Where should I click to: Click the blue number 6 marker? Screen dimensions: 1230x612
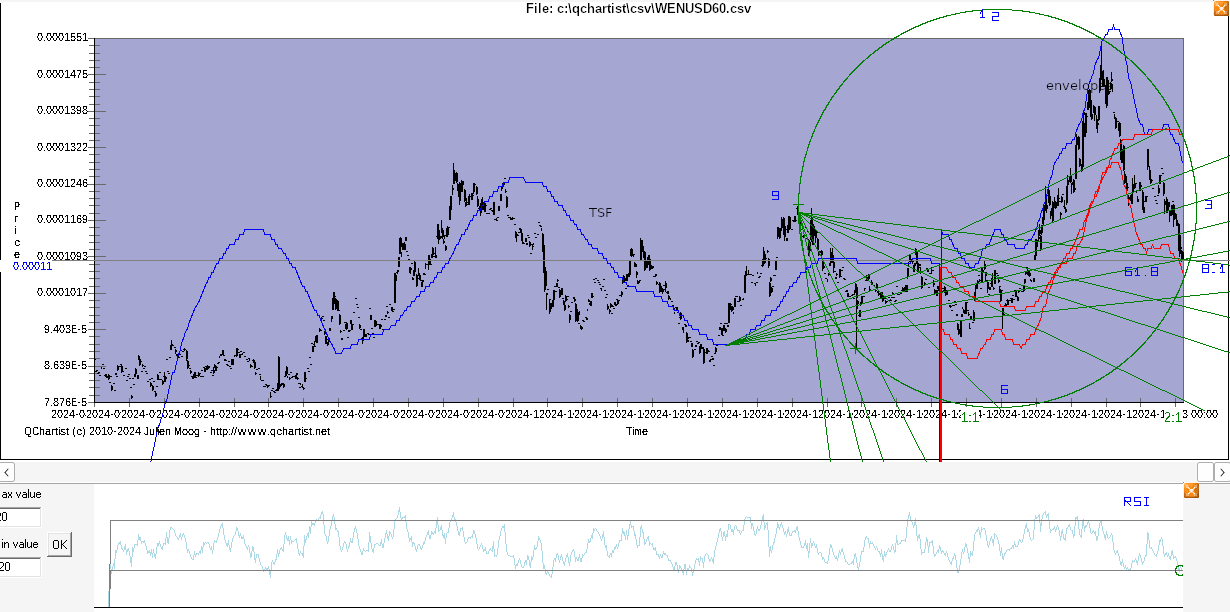click(1004, 389)
